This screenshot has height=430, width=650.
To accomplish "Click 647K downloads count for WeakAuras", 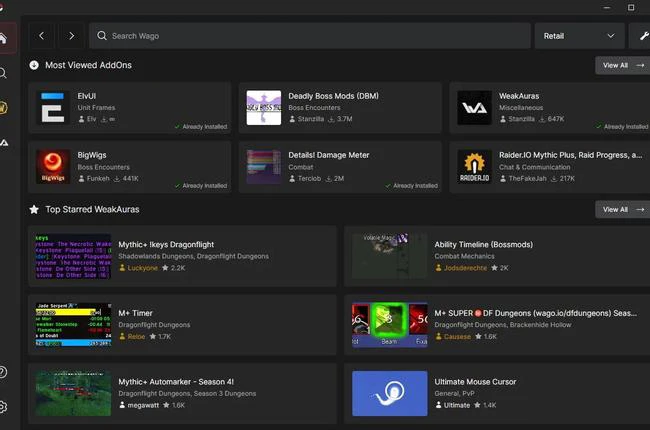I will coord(556,119).
